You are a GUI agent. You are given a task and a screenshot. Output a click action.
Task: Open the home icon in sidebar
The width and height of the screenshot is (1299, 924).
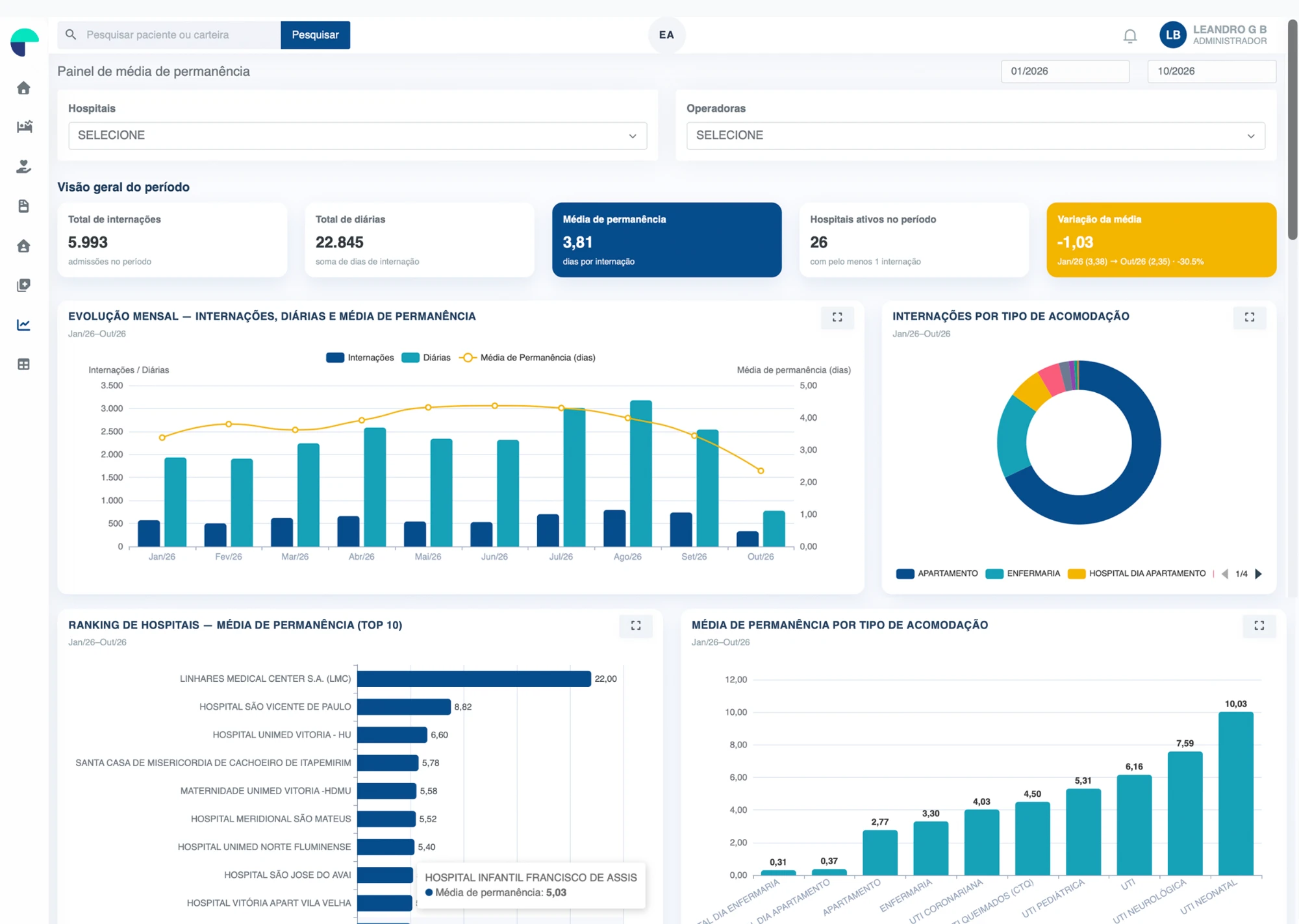pyautogui.click(x=23, y=88)
